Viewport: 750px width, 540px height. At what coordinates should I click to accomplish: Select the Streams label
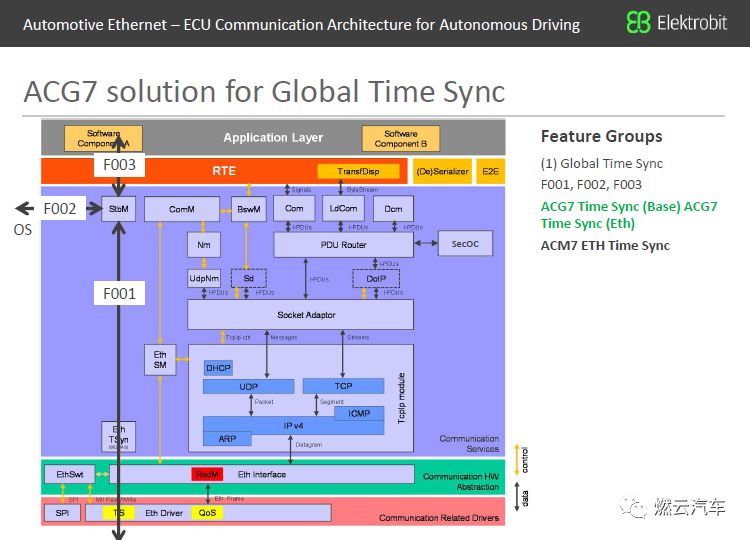point(358,337)
